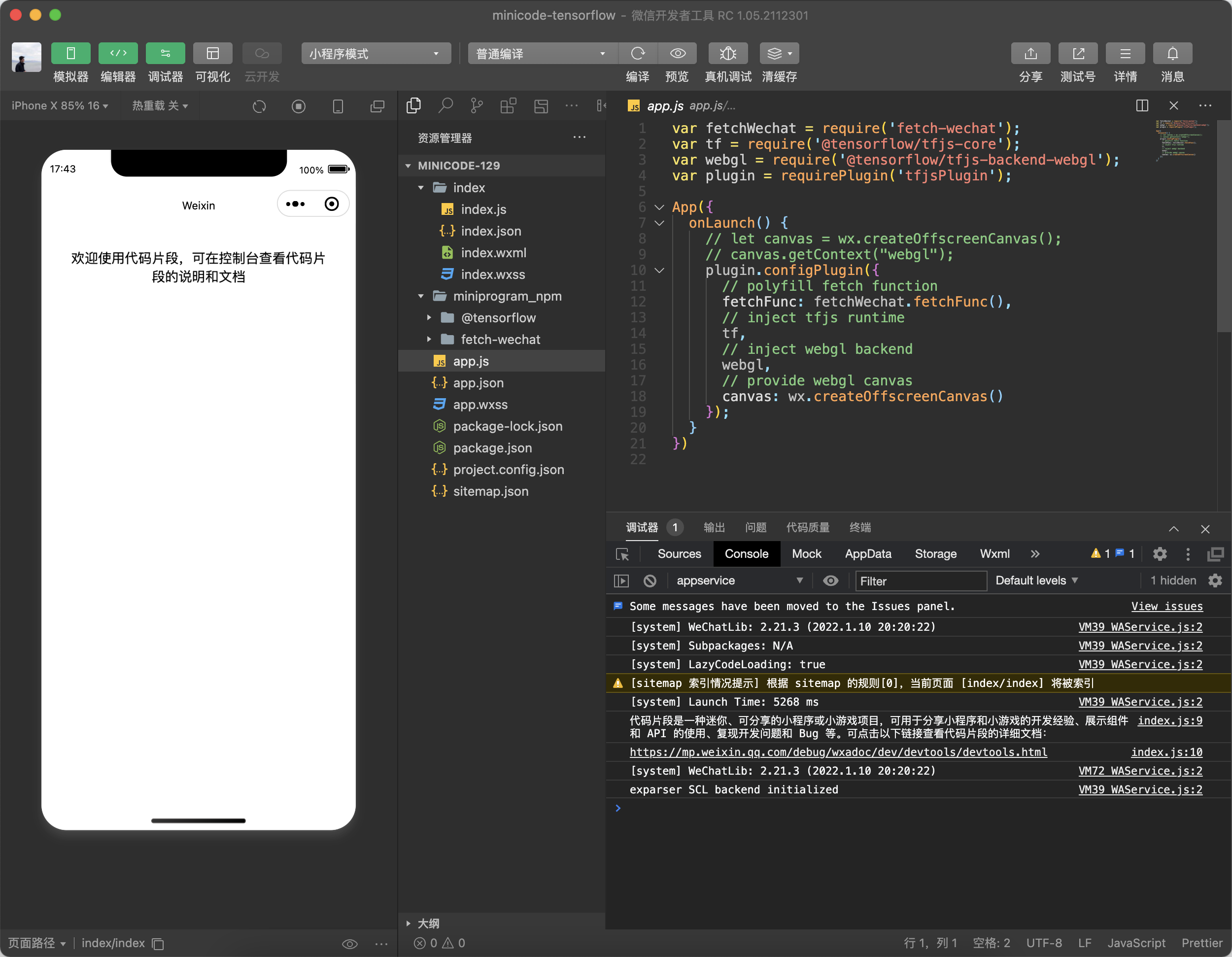The height and width of the screenshot is (957, 1232).
Task: Open the devtools.html documentation link
Action: (838, 752)
